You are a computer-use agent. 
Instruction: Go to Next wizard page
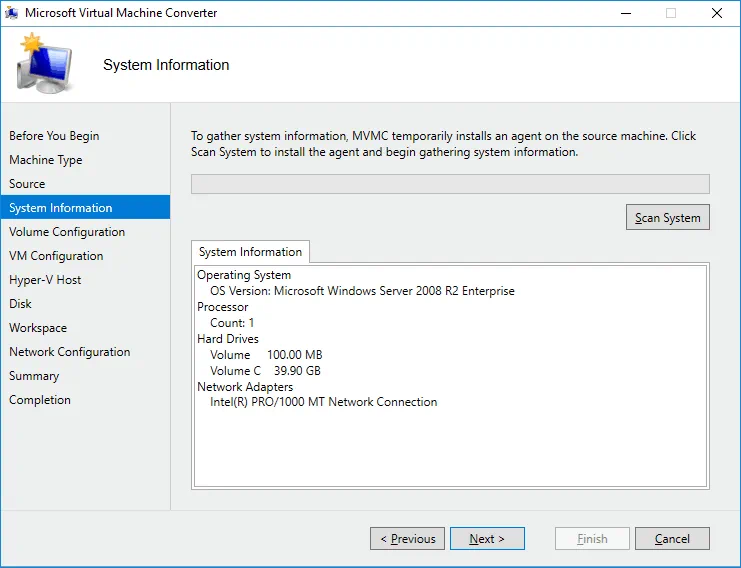(487, 538)
